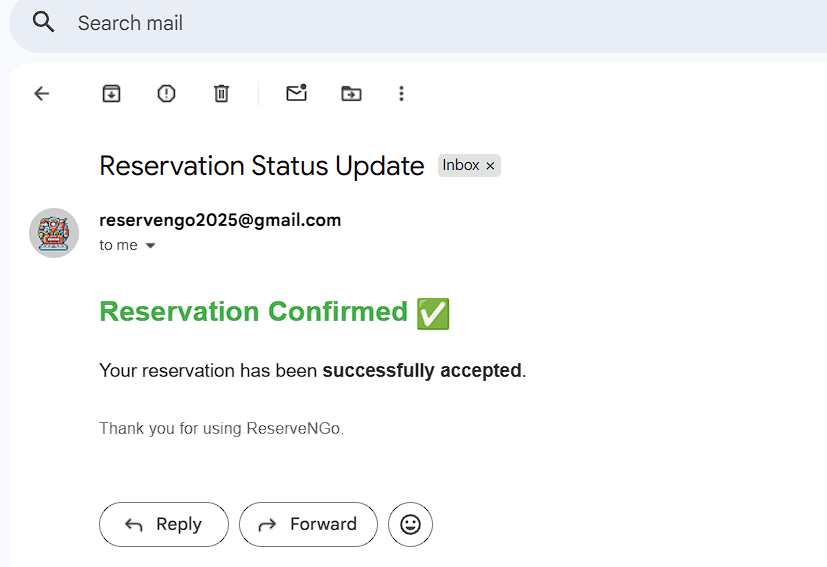Remove the Inbox label with x
Image resolution: width=827 pixels, height=567 pixels.
point(490,166)
